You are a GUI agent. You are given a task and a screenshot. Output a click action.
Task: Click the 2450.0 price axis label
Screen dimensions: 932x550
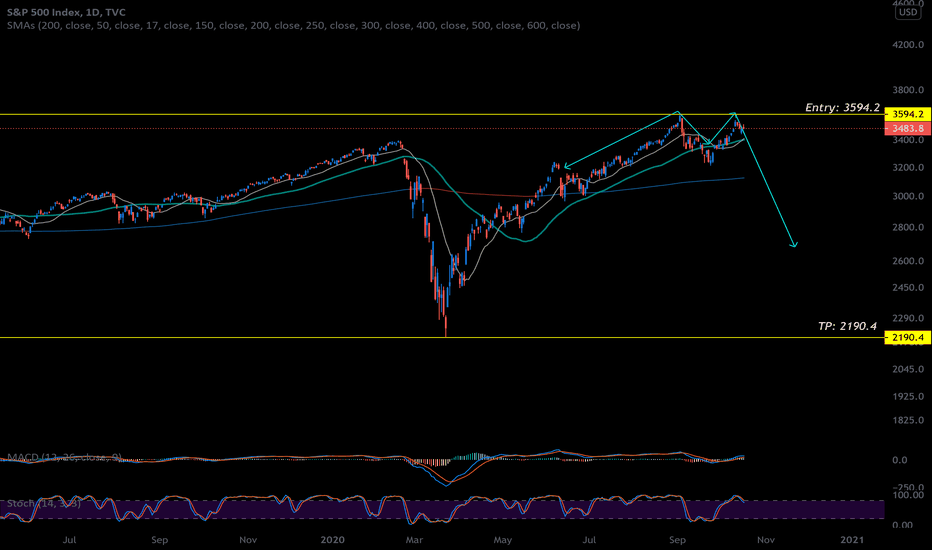pos(908,288)
